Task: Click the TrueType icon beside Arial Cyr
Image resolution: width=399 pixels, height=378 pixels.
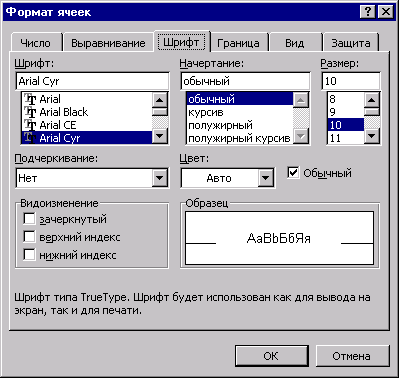Action: point(31,138)
